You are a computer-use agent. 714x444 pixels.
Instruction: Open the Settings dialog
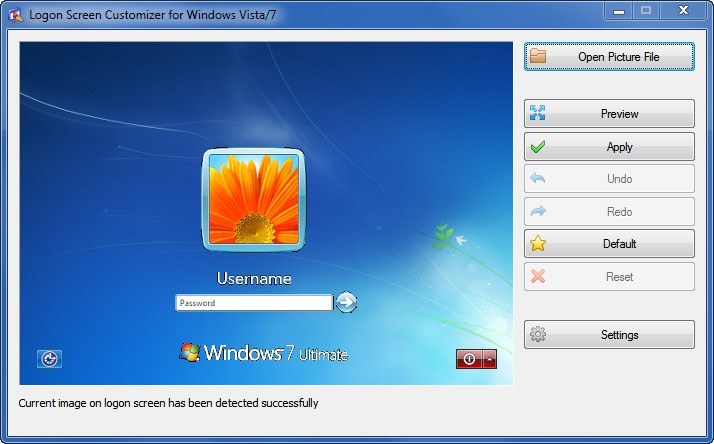pyautogui.click(x=609, y=335)
